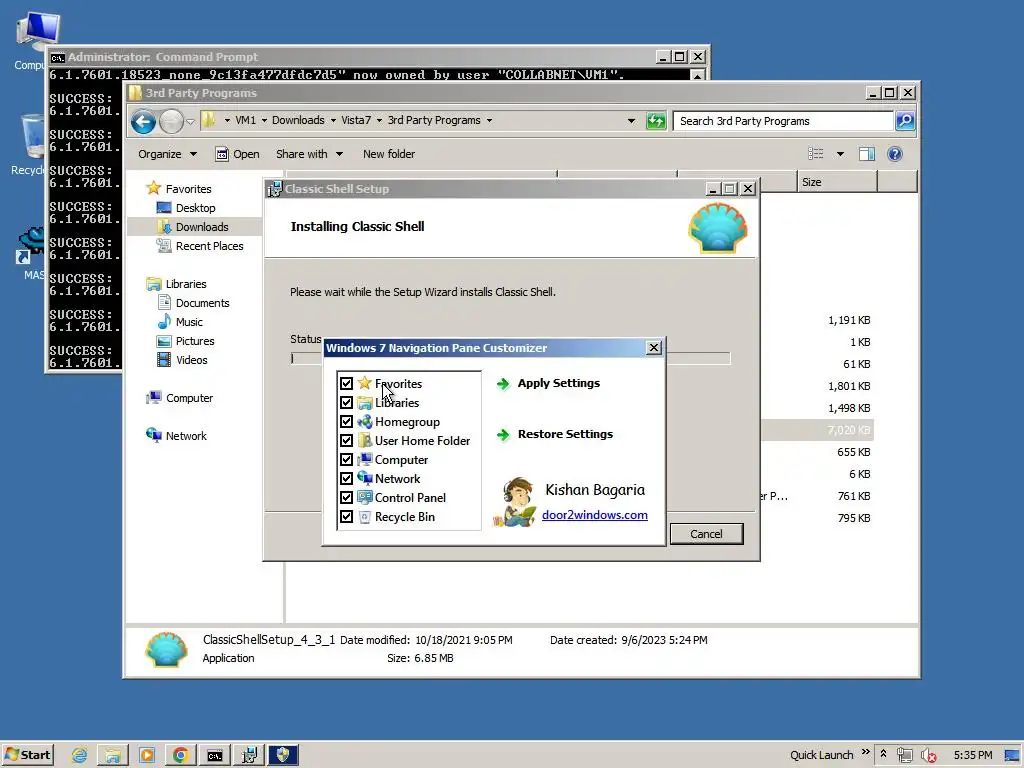Click the Homegroup icon in Customizer list
Image resolution: width=1024 pixels, height=768 pixels.
click(x=364, y=422)
